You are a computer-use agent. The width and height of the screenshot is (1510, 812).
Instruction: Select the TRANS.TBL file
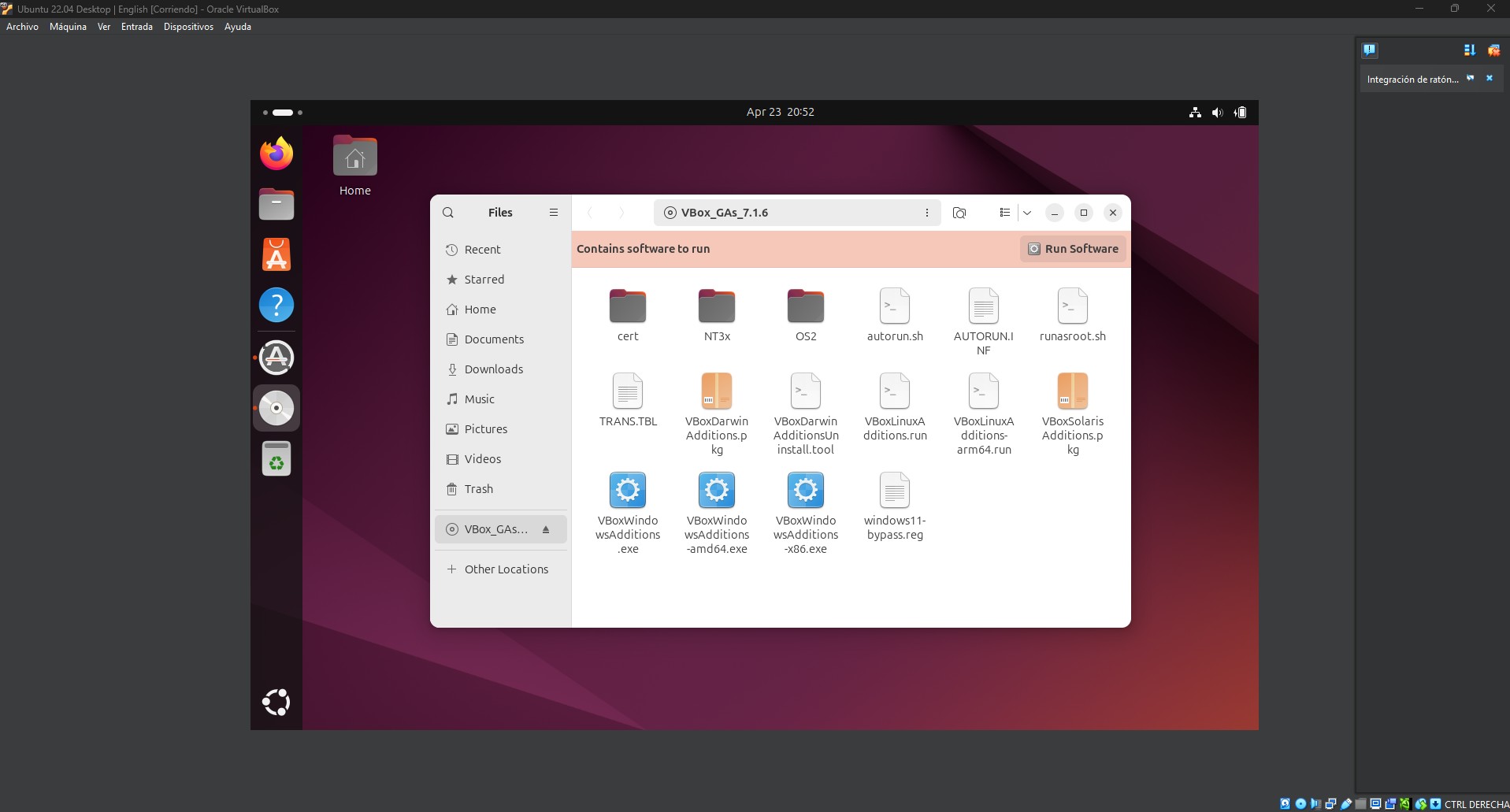click(x=628, y=400)
